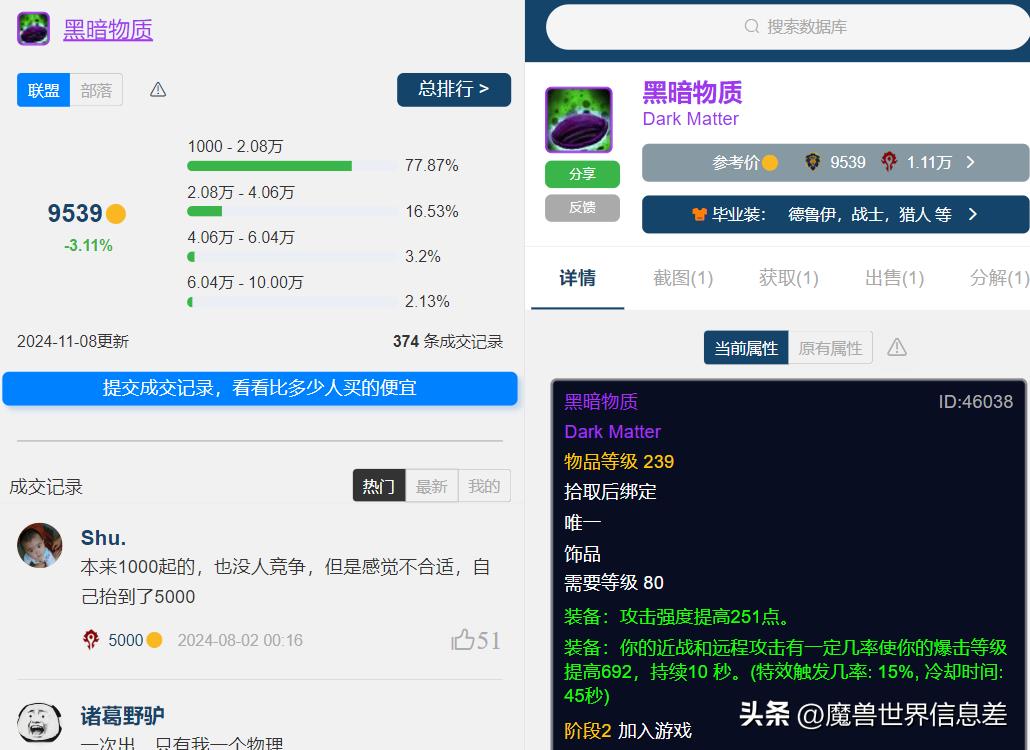This screenshot has height=750, width=1030.
Task: Open Shu.'s user avatar
Action: click(x=40, y=545)
